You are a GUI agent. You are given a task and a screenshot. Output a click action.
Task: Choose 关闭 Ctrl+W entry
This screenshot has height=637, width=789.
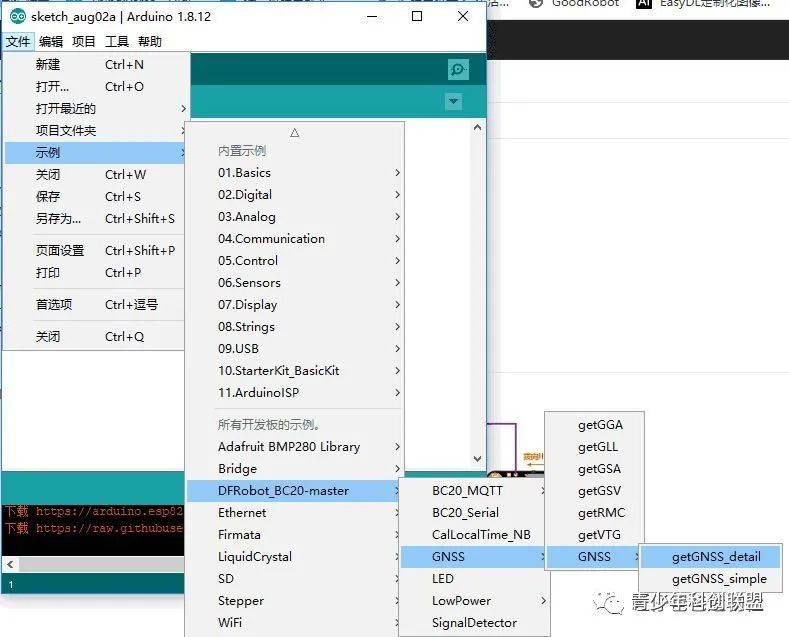click(x=97, y=175)
